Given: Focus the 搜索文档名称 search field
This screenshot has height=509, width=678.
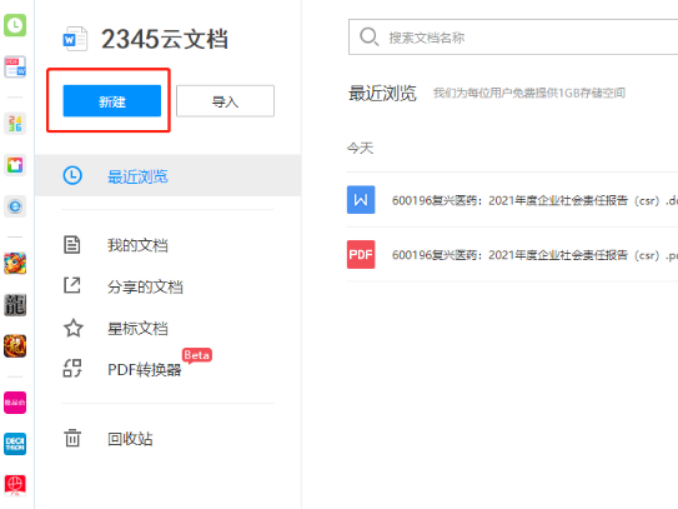Looking at the screenshot, I should point(513,37).
